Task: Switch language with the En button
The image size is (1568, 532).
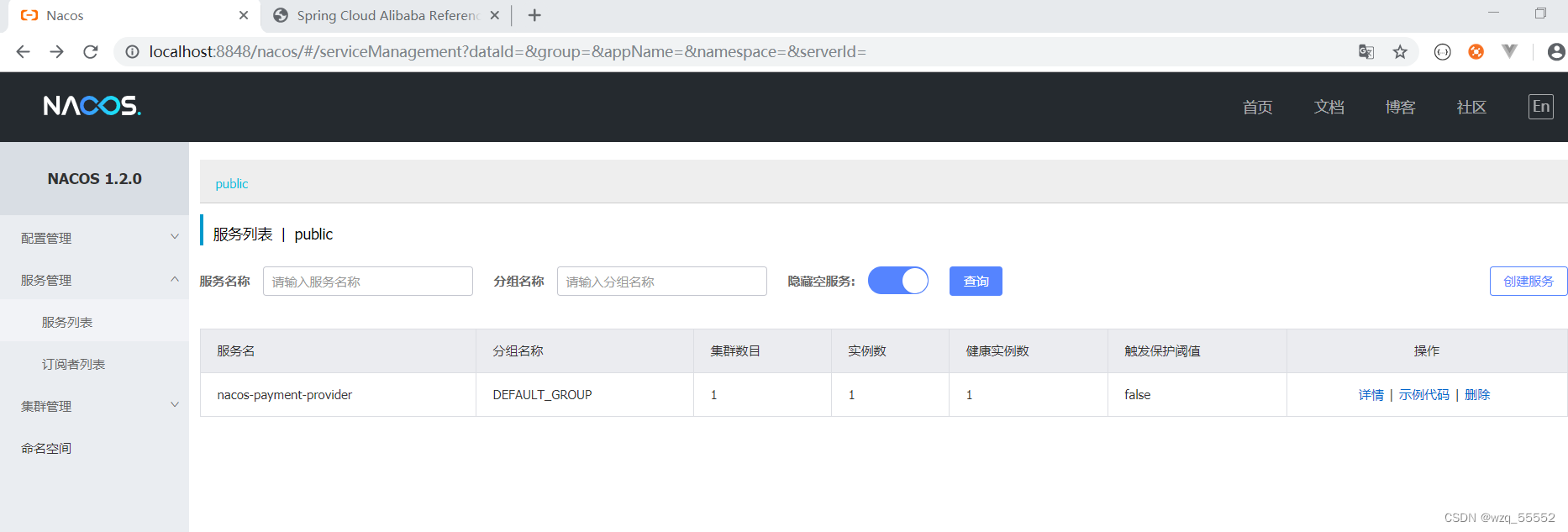Action: (1540, 107)
